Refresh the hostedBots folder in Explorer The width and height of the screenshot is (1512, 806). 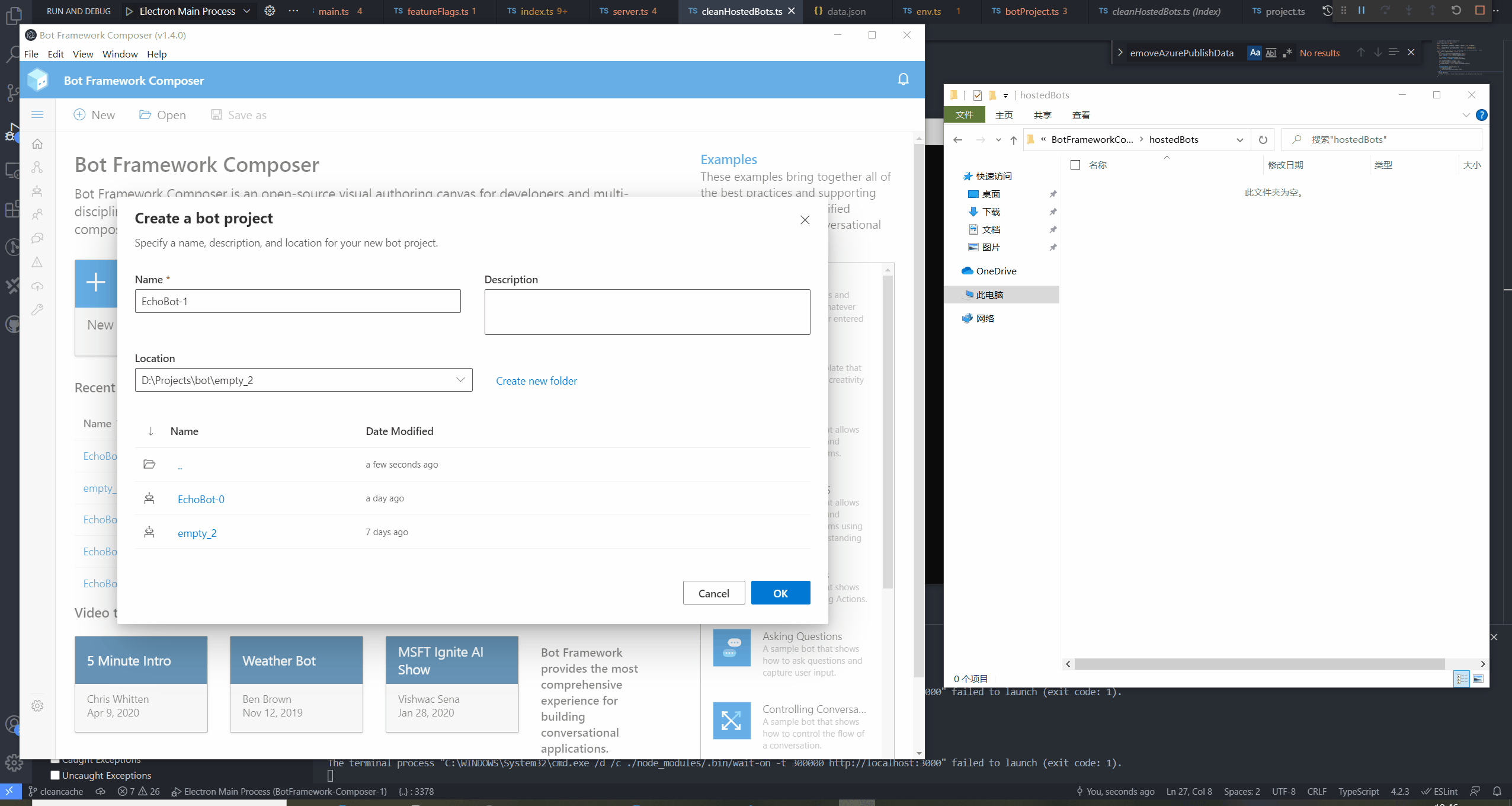pyautogui.click(x=1263, y=140)
